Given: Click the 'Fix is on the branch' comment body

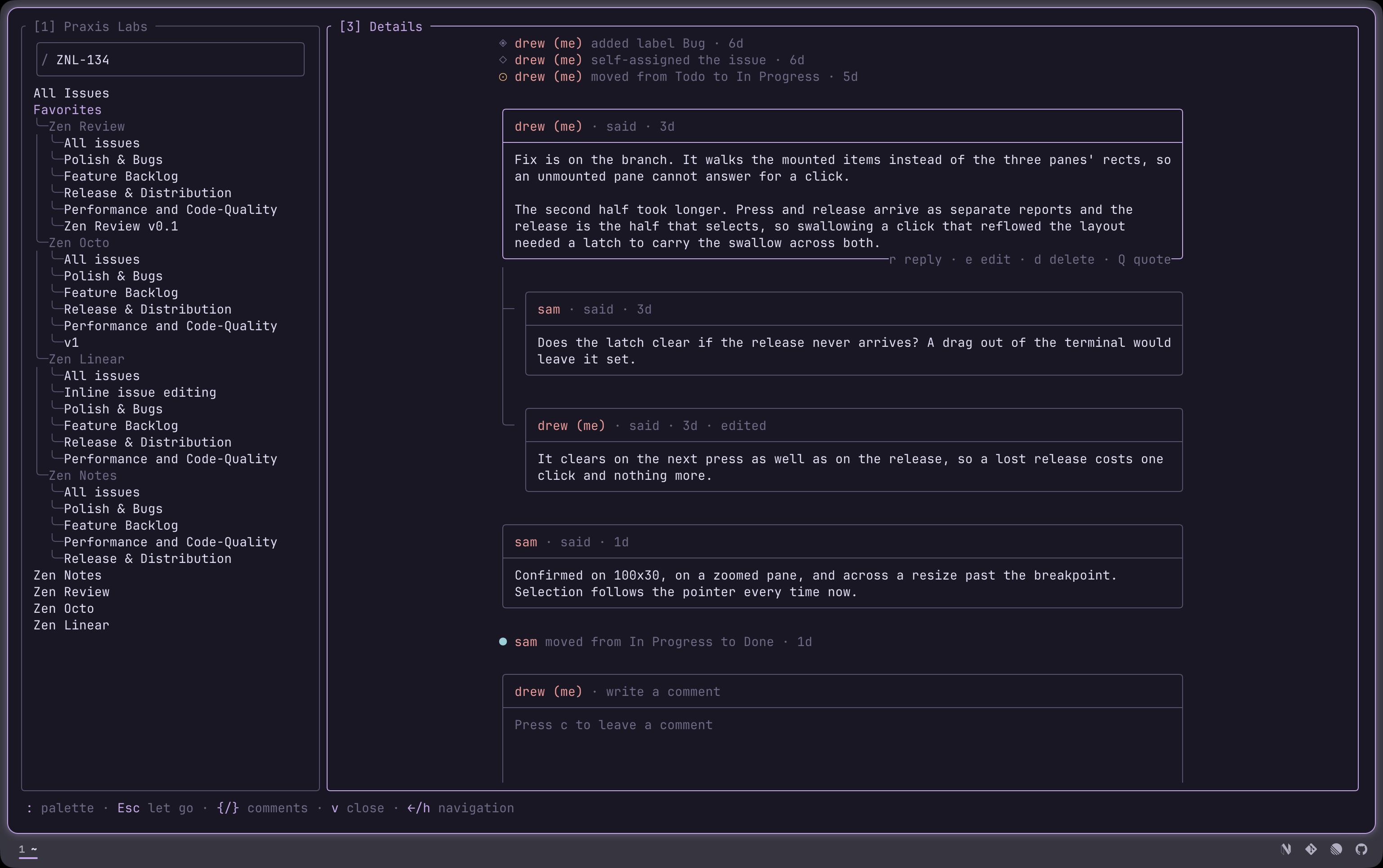Looking at the screenshot, I should coord(842,201).
